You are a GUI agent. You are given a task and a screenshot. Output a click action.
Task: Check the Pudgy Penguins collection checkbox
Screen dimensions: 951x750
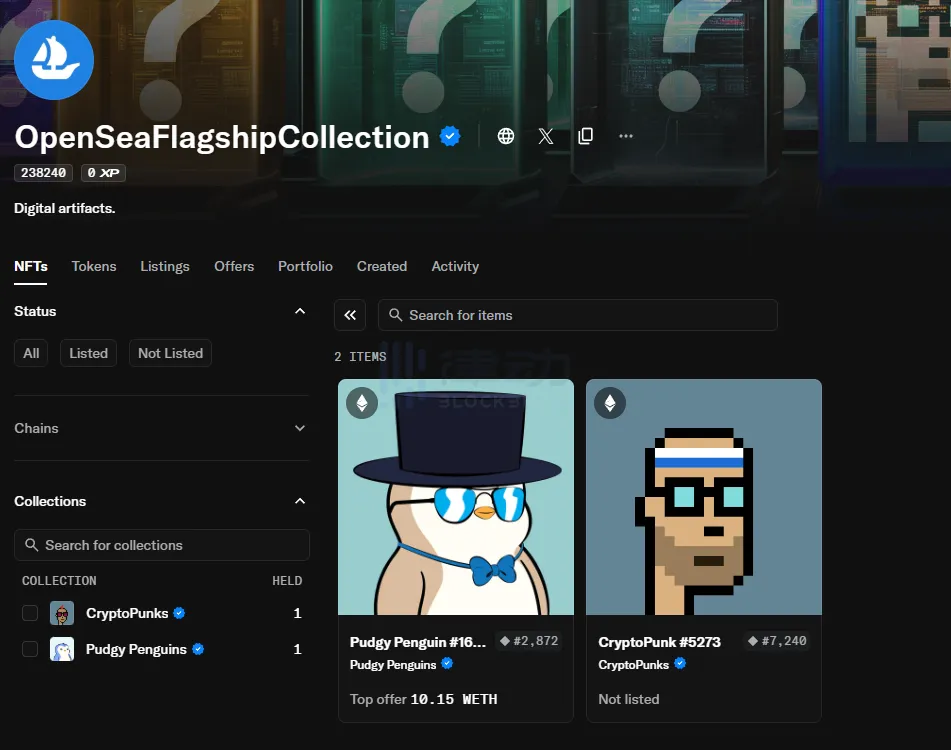tap(30, 649)
